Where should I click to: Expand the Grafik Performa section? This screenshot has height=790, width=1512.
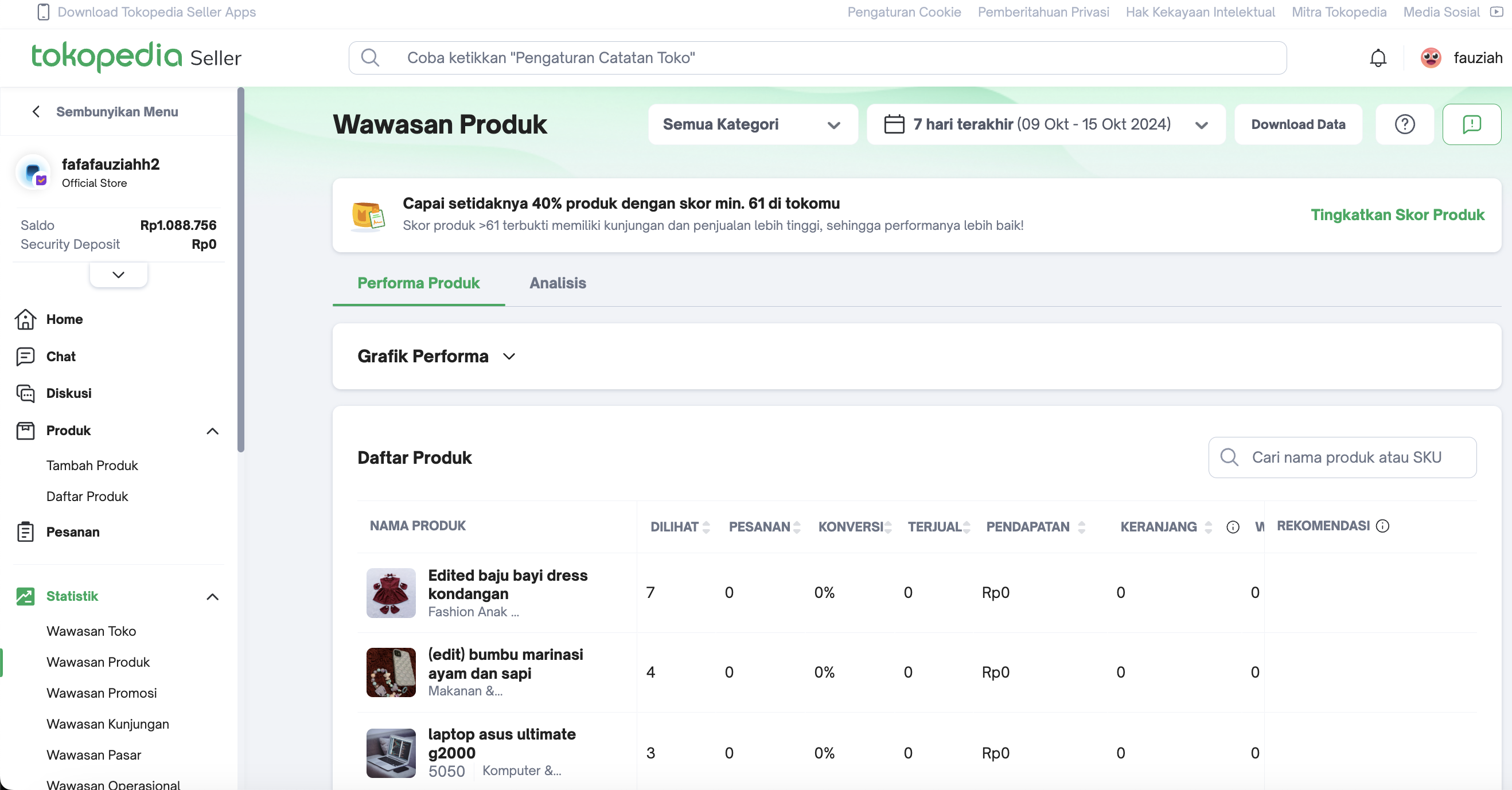[509, 357]
